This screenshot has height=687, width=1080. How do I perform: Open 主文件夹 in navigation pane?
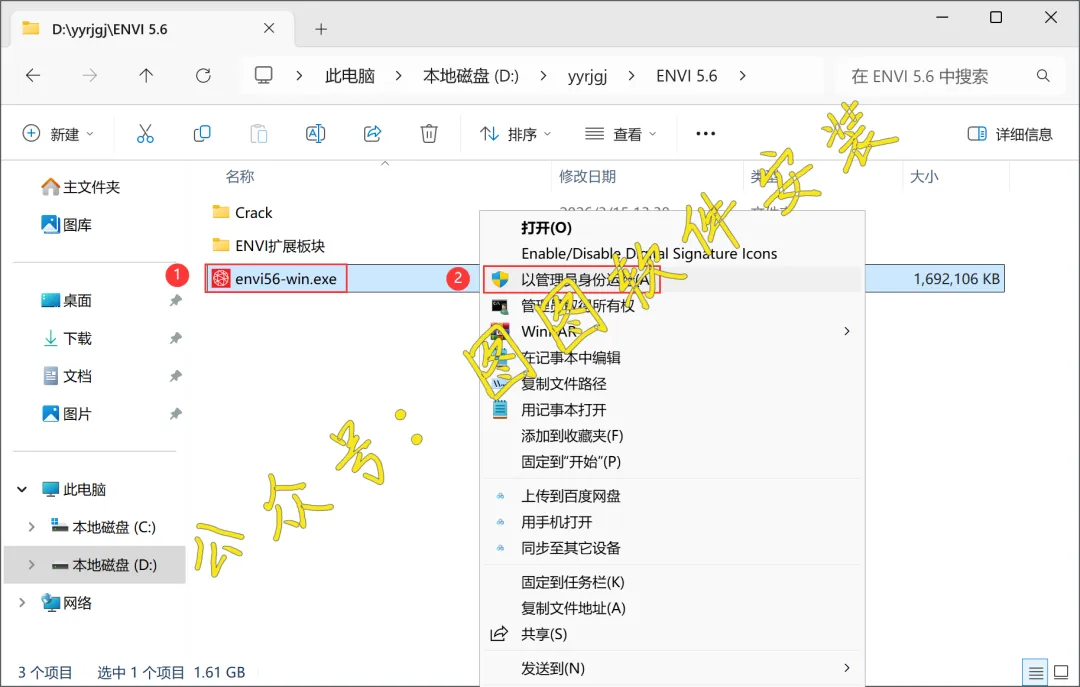tap(81, 187)
